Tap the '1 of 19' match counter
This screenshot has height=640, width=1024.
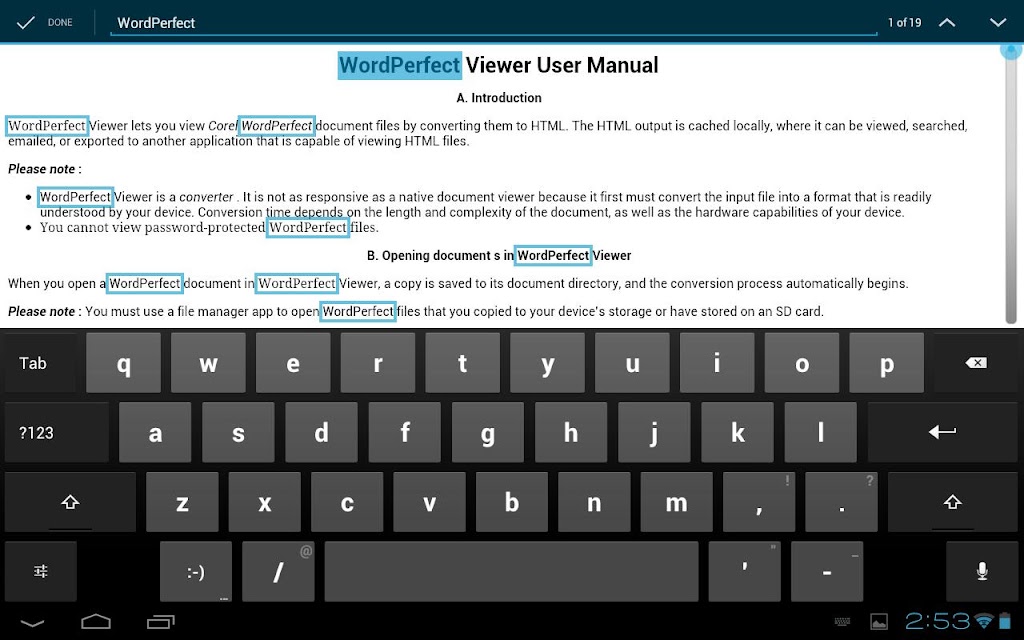tap(904, 23)
